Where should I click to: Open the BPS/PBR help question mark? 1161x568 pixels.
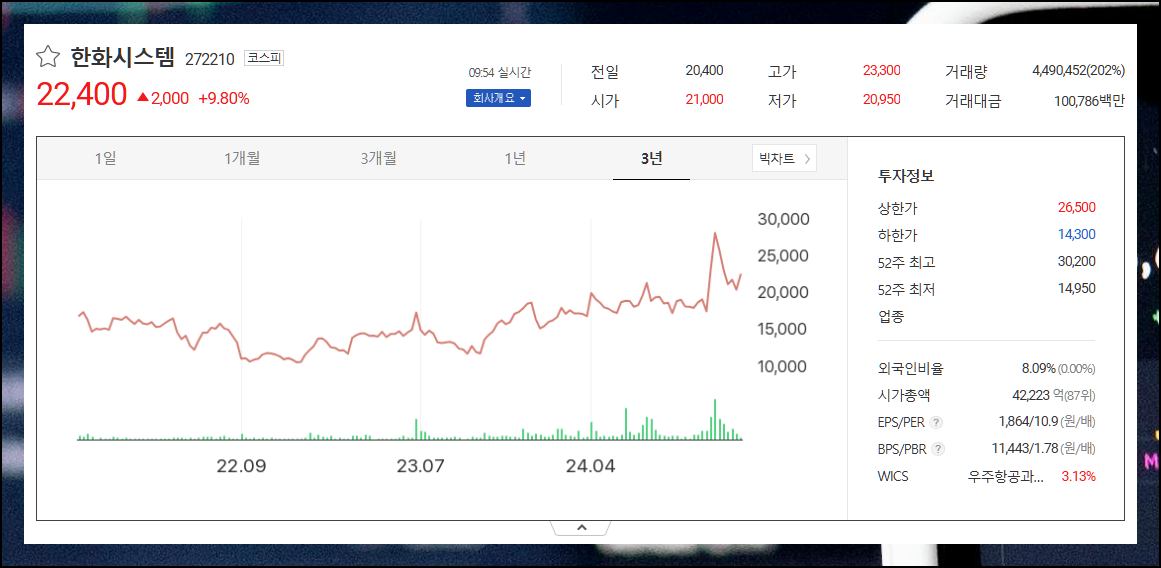pos(938,449)
